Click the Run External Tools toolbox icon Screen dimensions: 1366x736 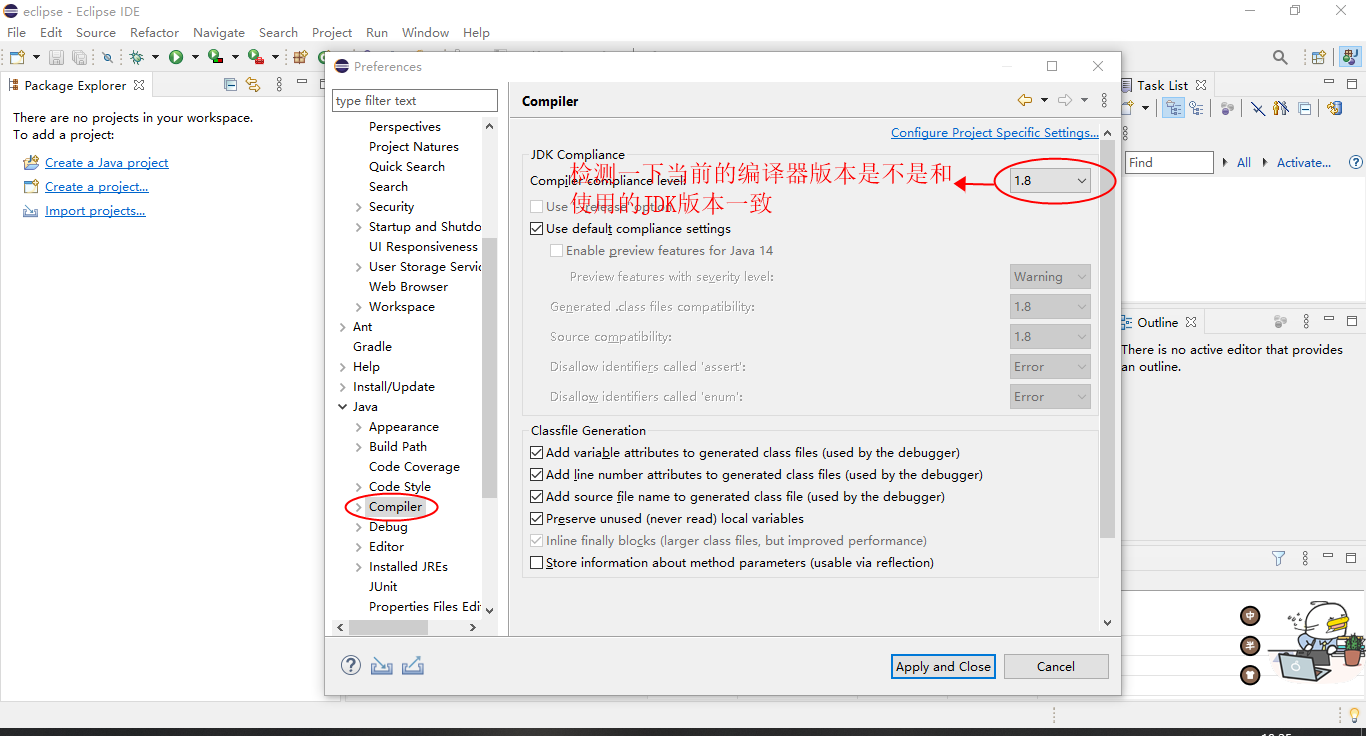[256, 57]
